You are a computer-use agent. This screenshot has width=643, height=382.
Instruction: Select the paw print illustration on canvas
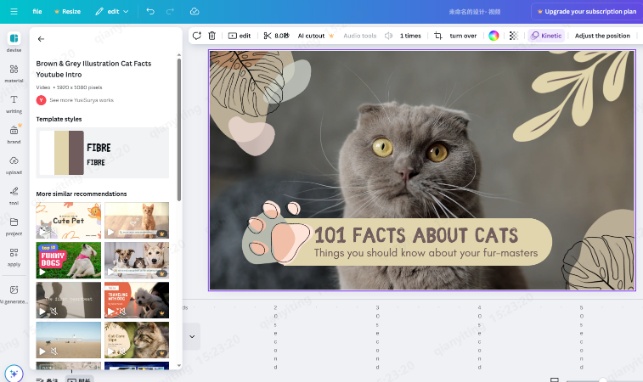(276, 232)
